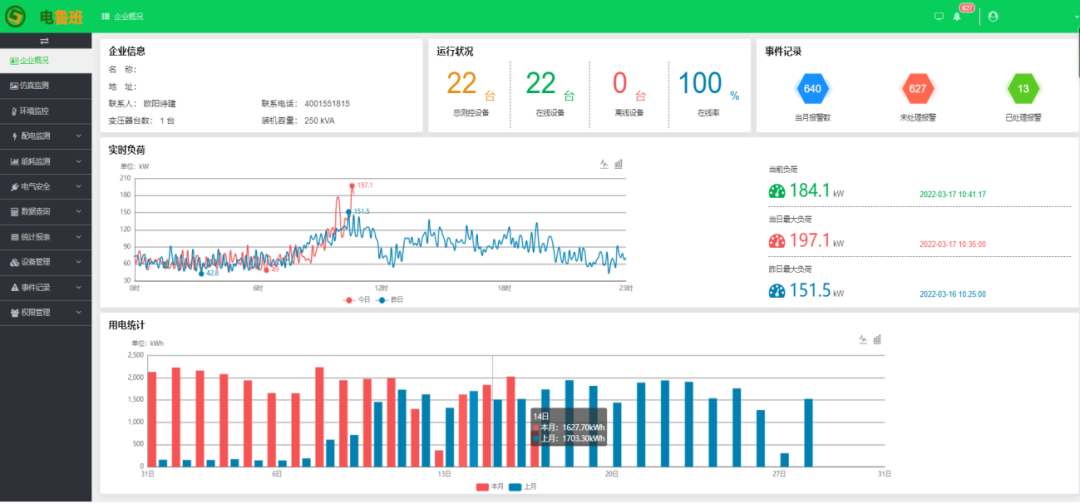Toggle 本月 series in 用电统计 legend

pyautogui.click(x=489, y=486)
